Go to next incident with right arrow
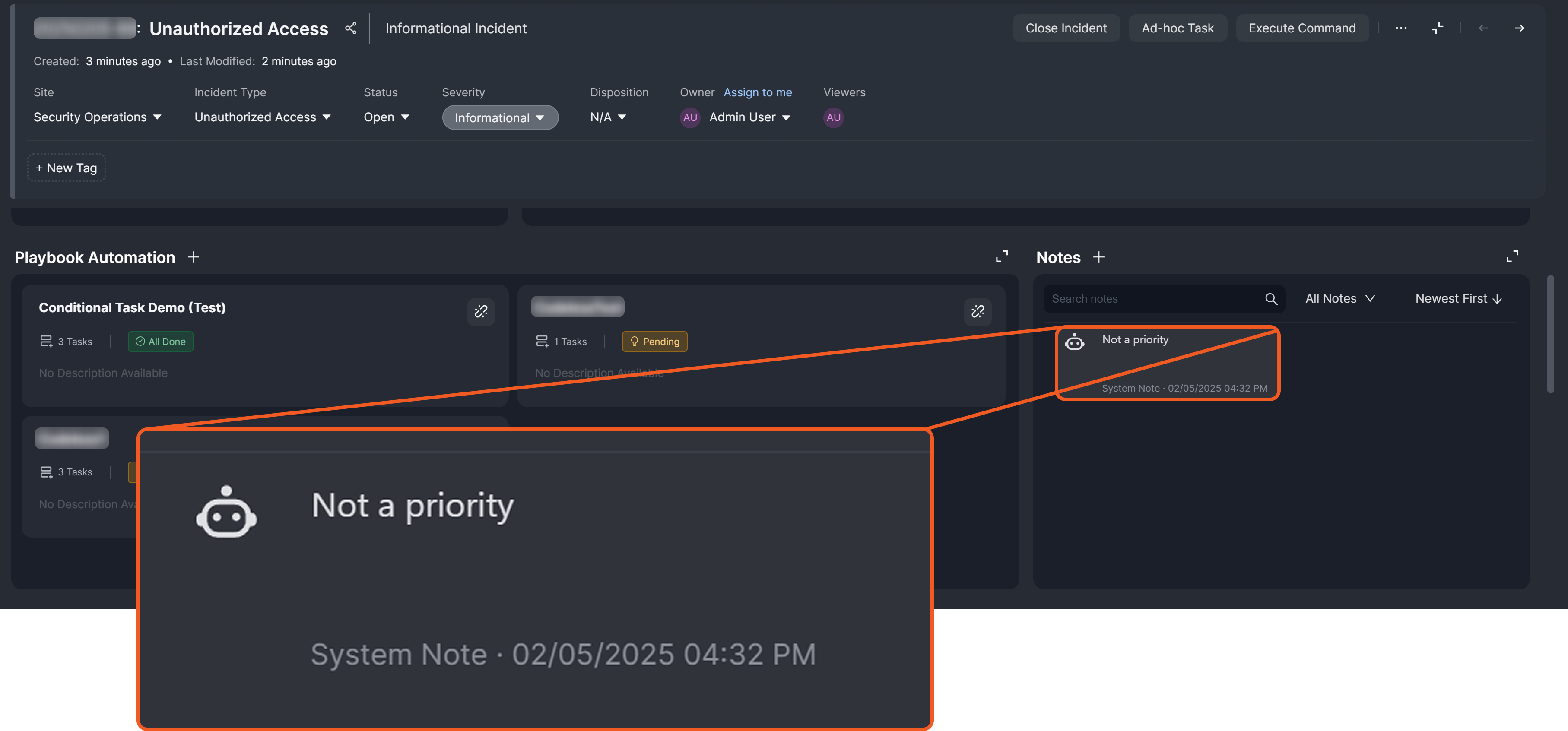The image size is (1568, 731). pyautogui.click(x=1519, y=28)
